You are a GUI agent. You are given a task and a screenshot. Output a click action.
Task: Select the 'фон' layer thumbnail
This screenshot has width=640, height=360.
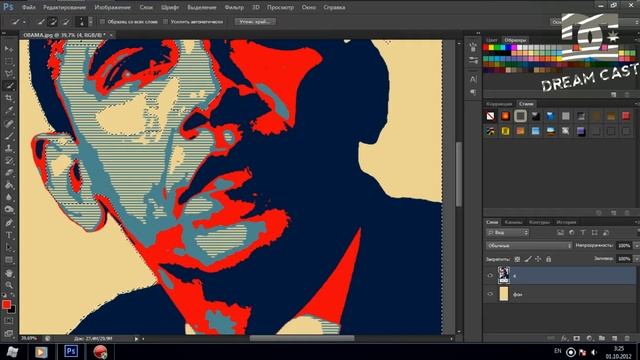(504, 294)
